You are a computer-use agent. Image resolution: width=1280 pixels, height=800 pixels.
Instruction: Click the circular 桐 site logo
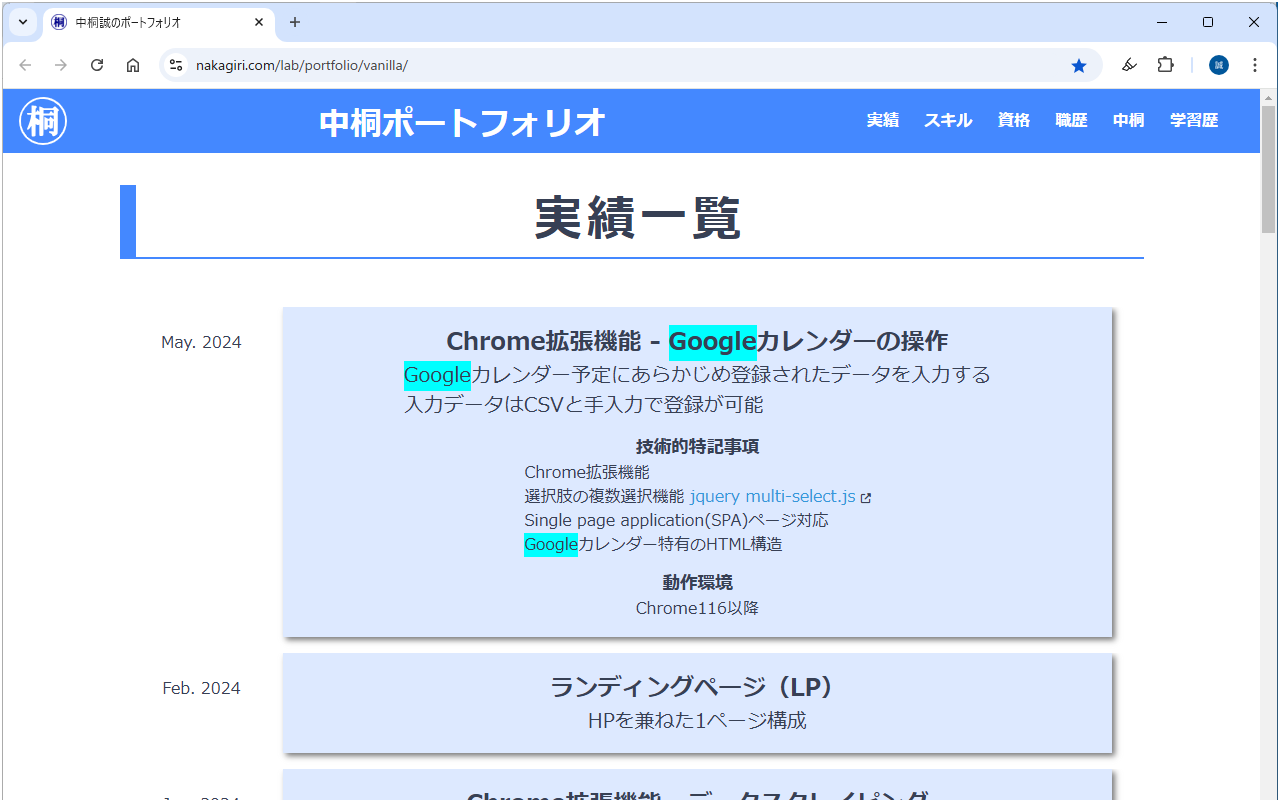coord(43,121)
